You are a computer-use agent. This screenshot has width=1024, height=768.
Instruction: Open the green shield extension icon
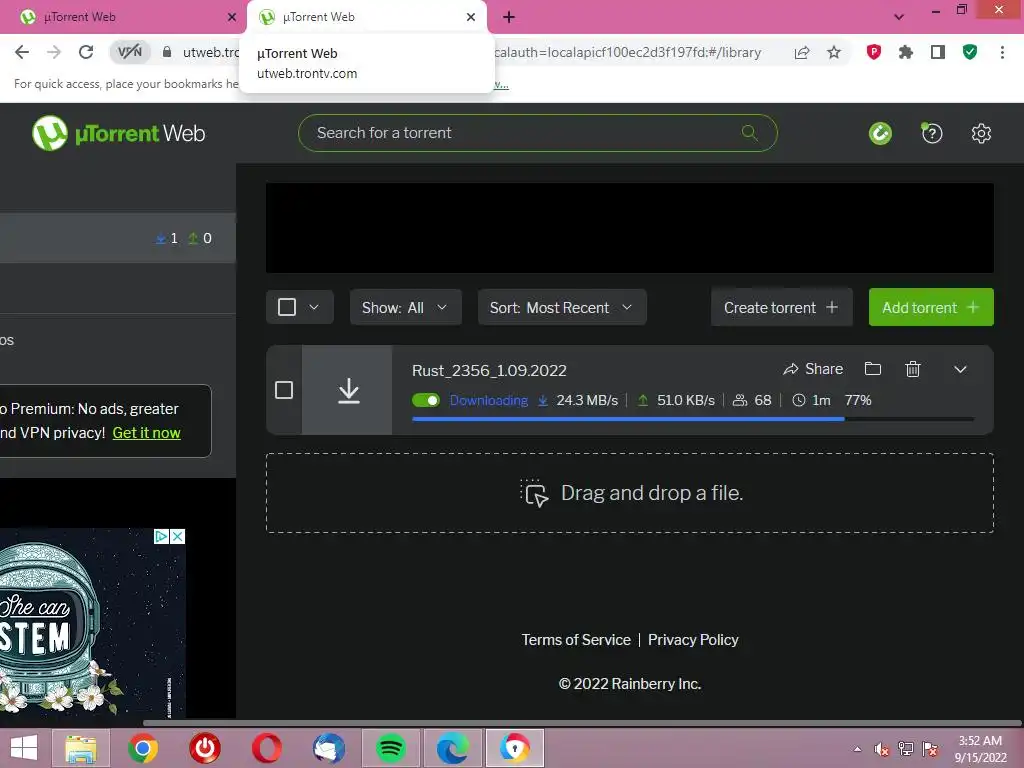(970, 52)
